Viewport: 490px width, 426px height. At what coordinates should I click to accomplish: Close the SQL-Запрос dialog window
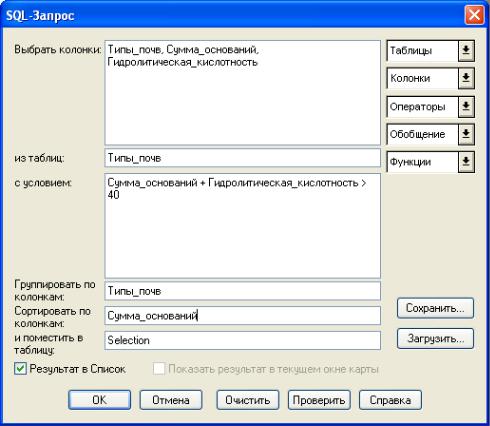point(474,15)
